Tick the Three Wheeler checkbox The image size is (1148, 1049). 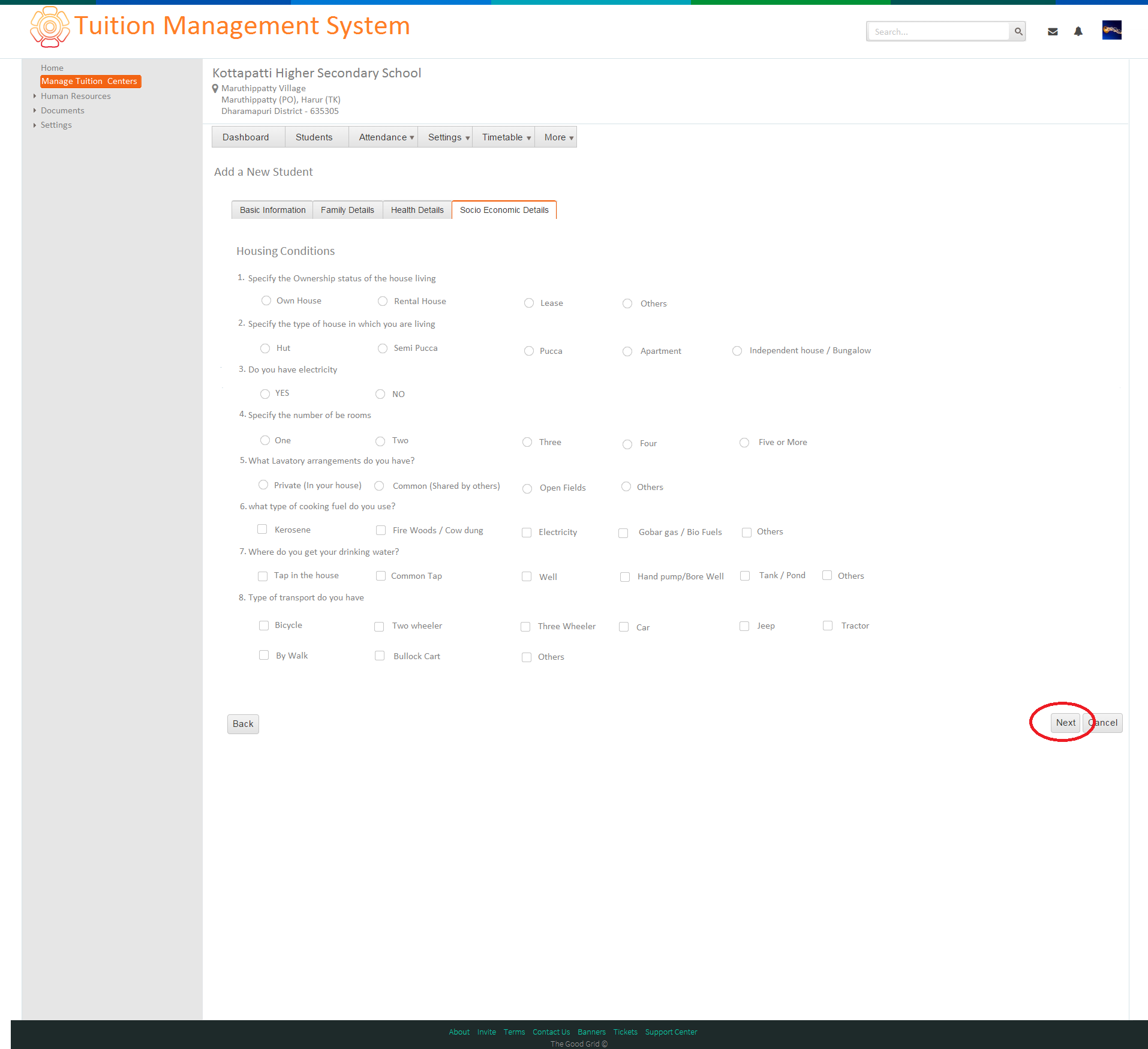pos(525,627)
